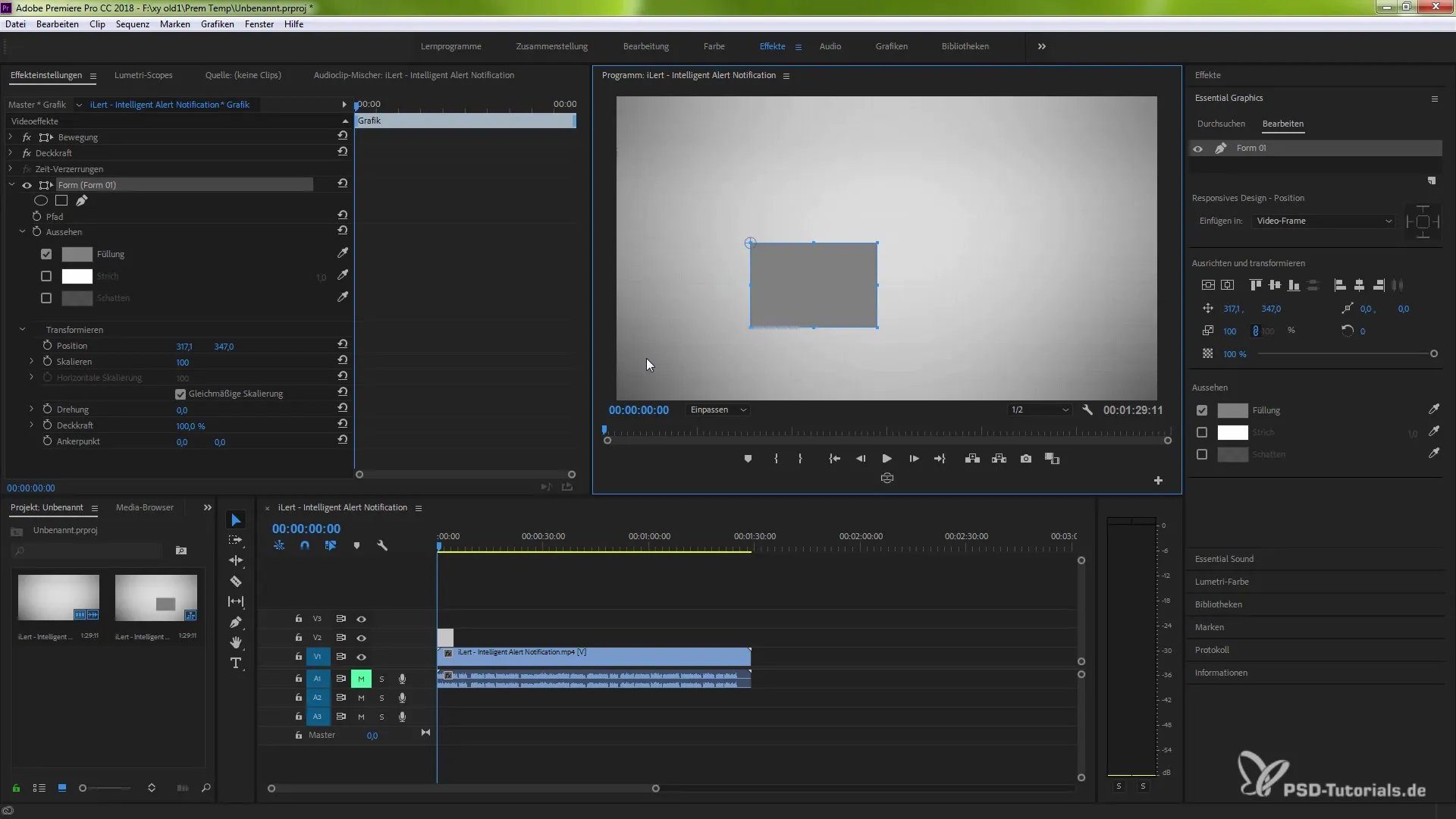
Task: Uncheck Gleichmäßige Skalierung checkbox
Action: (180, 394)
